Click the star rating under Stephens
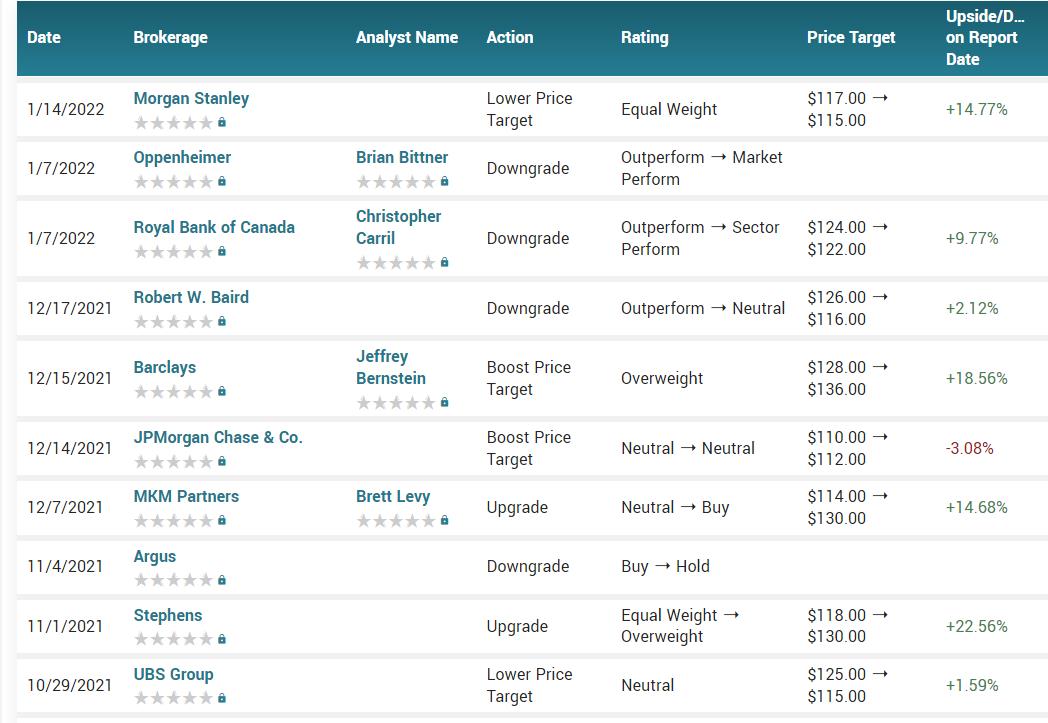This screenshot has height=723, width=1048. coord(174,639)
